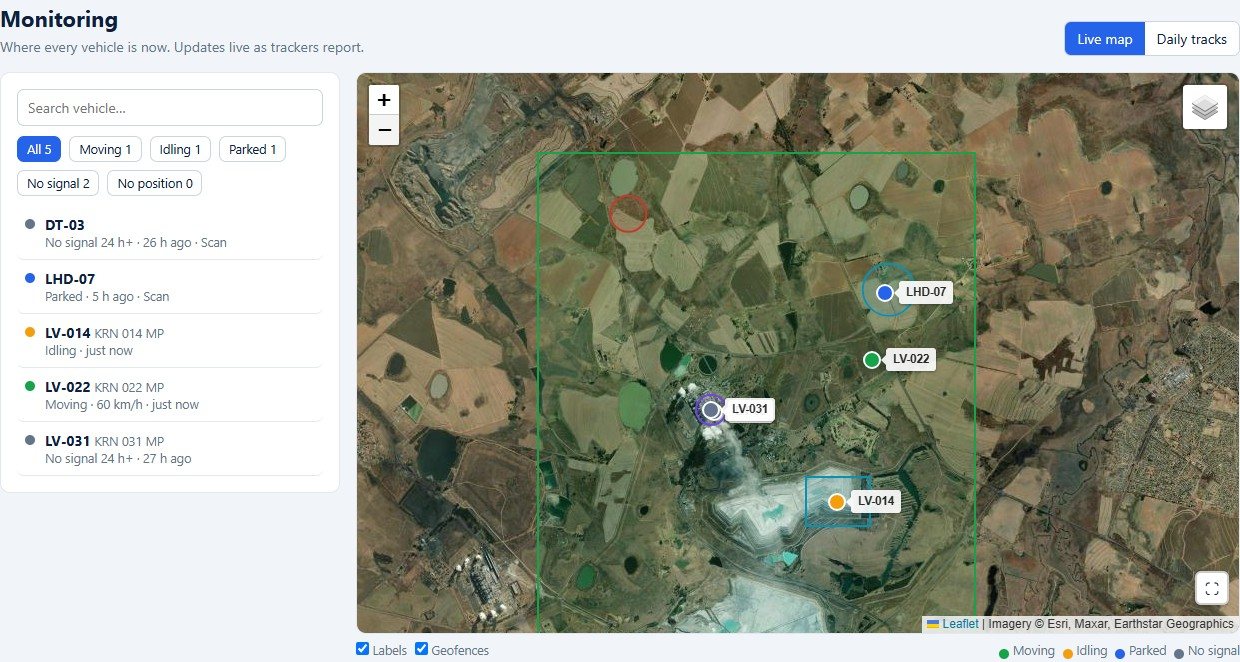1240x662 pixels.
Task: Open the Leaflet attribution link
Action: [952, 623]
